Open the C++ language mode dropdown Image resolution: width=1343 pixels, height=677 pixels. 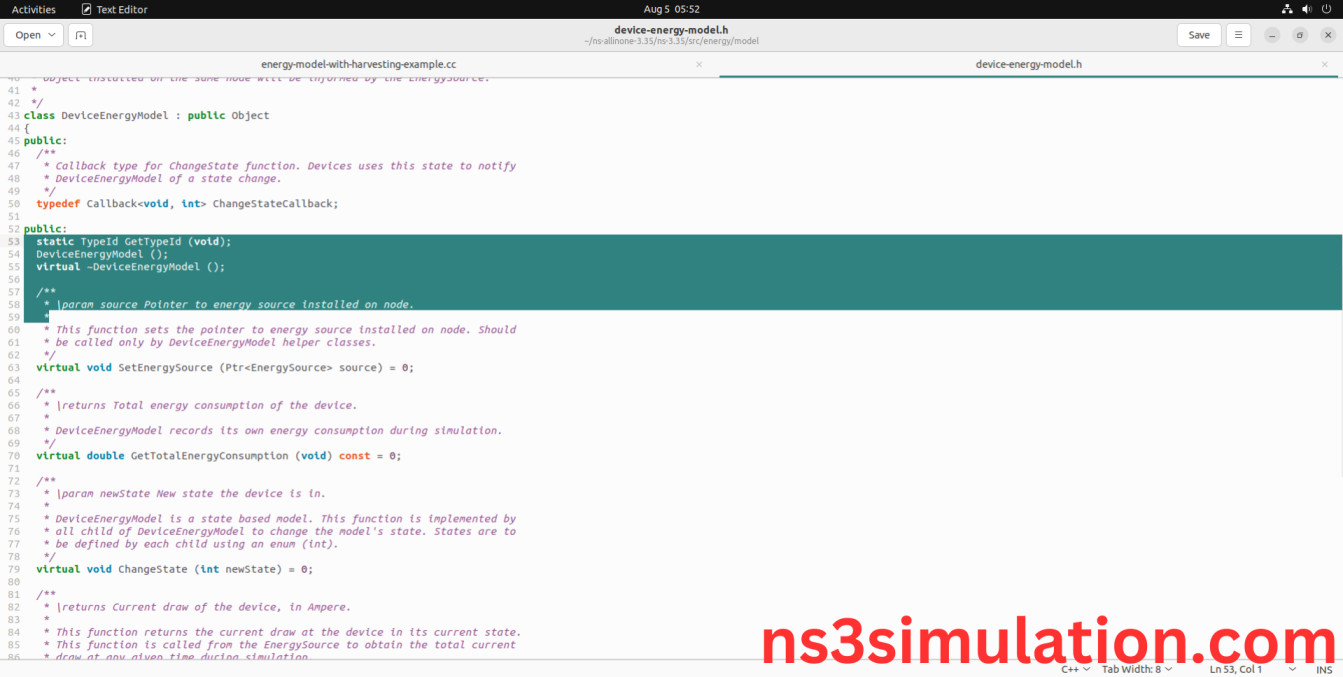[x=1074, y=669]
